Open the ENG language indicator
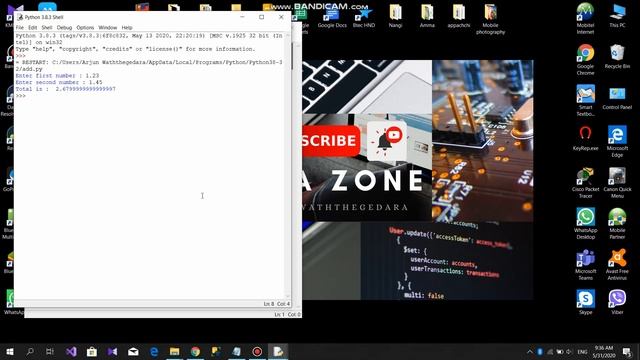The image size is (640, 360). (x=582, y=351)
